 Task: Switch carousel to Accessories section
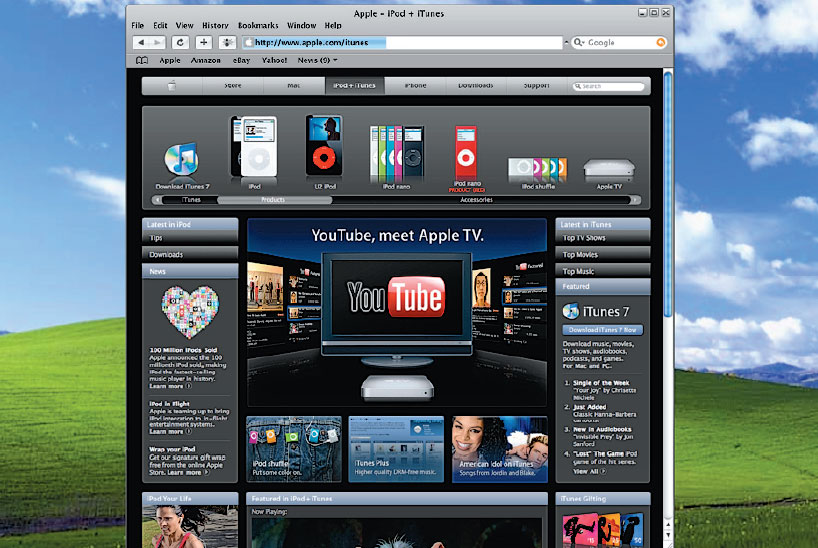click(x=476, y=199)
